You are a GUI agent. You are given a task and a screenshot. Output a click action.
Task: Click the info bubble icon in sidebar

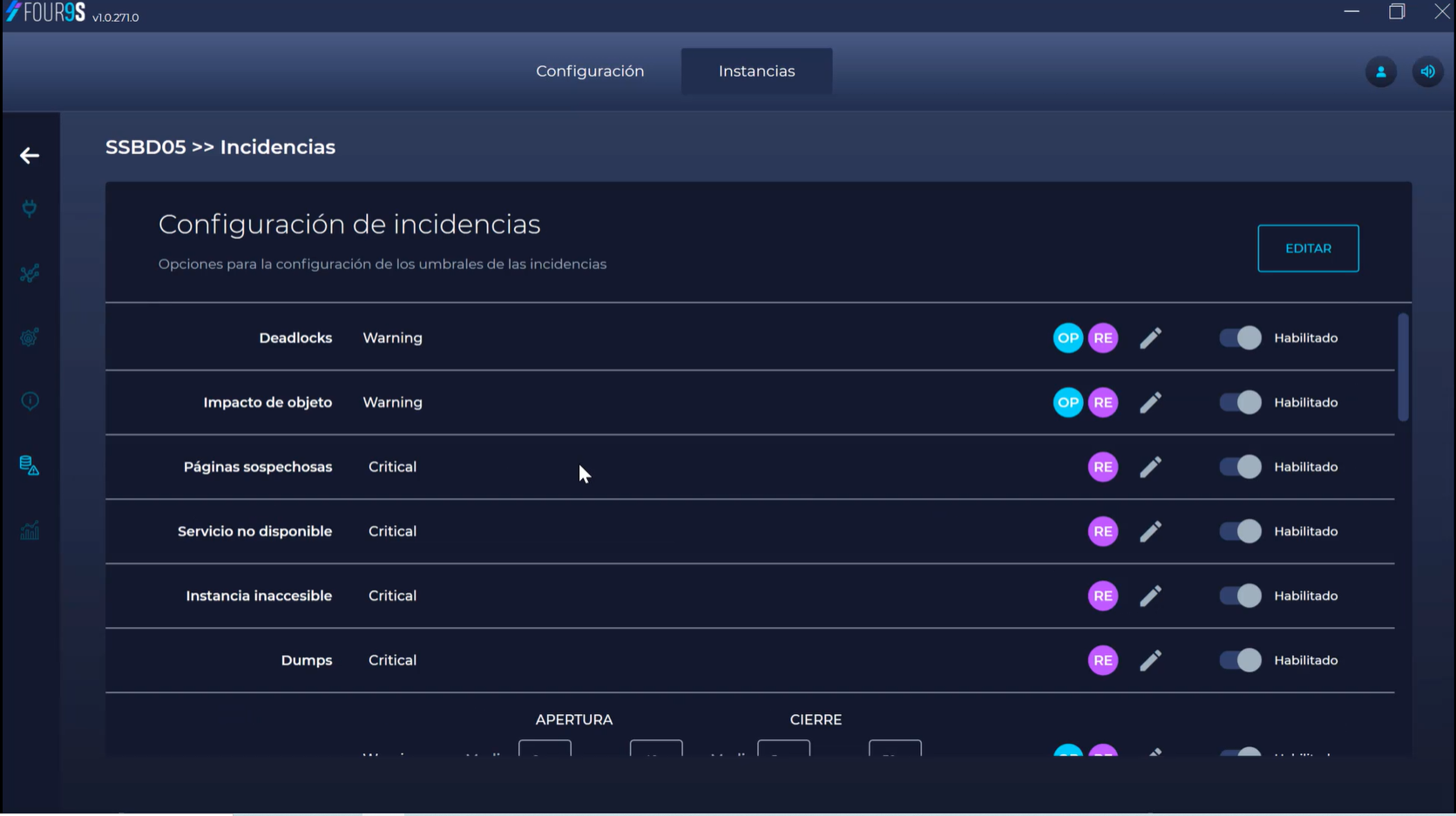coord(29,401)
